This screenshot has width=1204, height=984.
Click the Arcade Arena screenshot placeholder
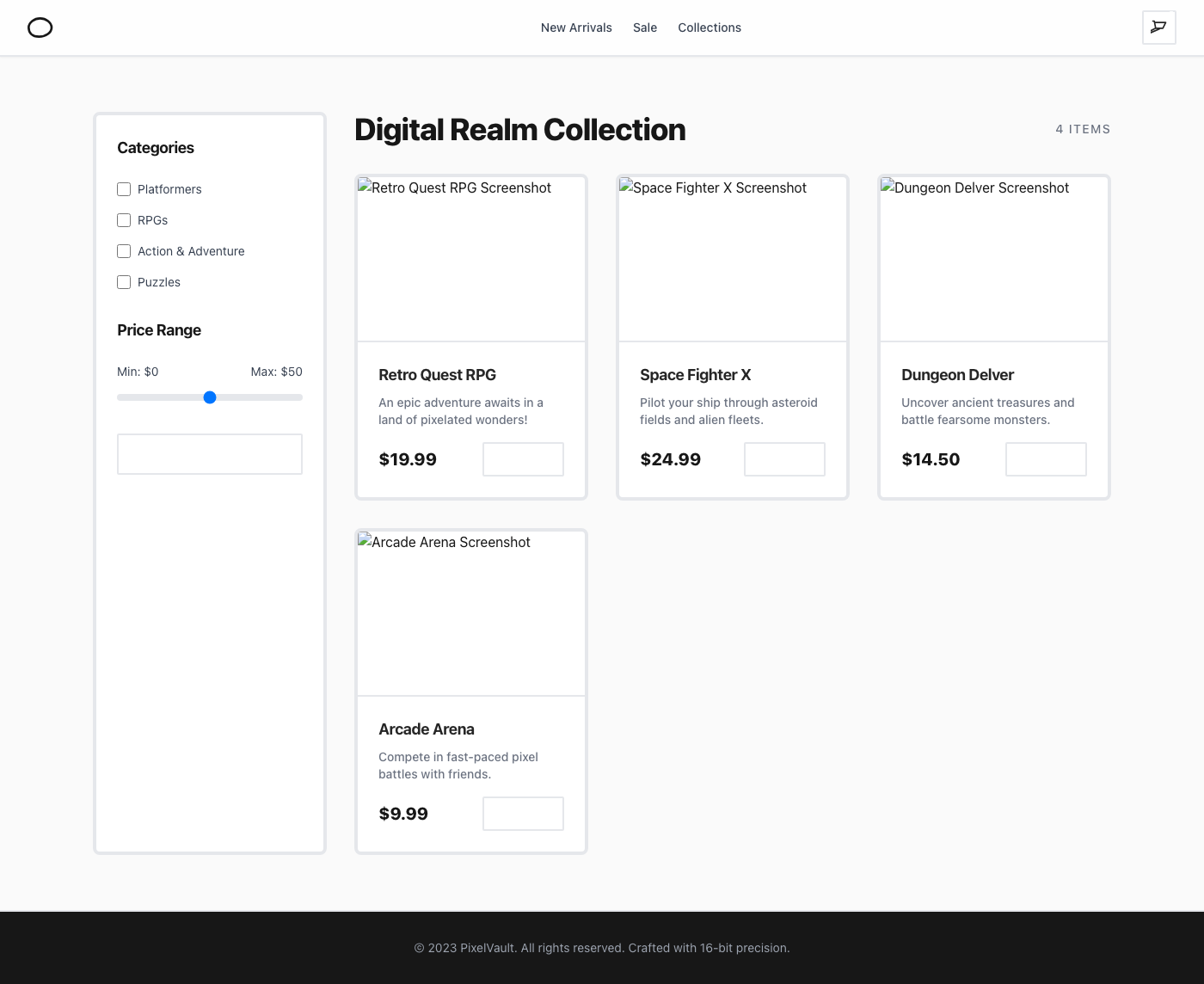tap(470, 612)
